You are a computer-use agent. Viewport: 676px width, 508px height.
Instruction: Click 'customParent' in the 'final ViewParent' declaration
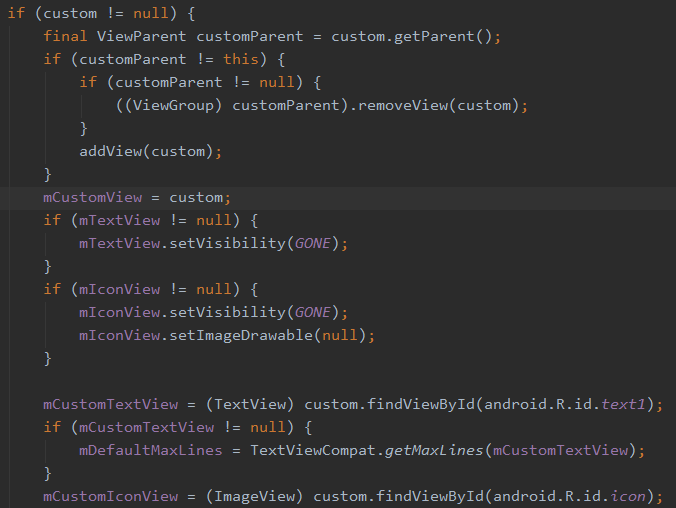250,36
